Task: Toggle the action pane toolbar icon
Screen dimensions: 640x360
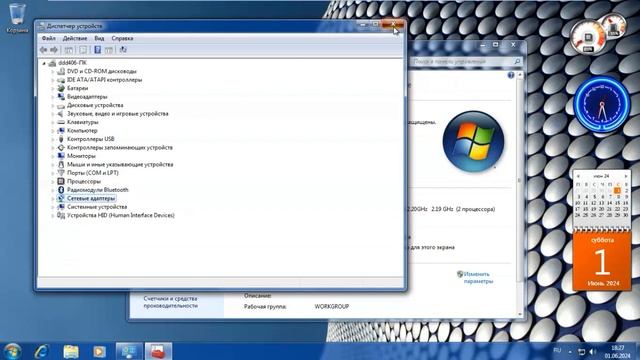Action: coord(109,50)
